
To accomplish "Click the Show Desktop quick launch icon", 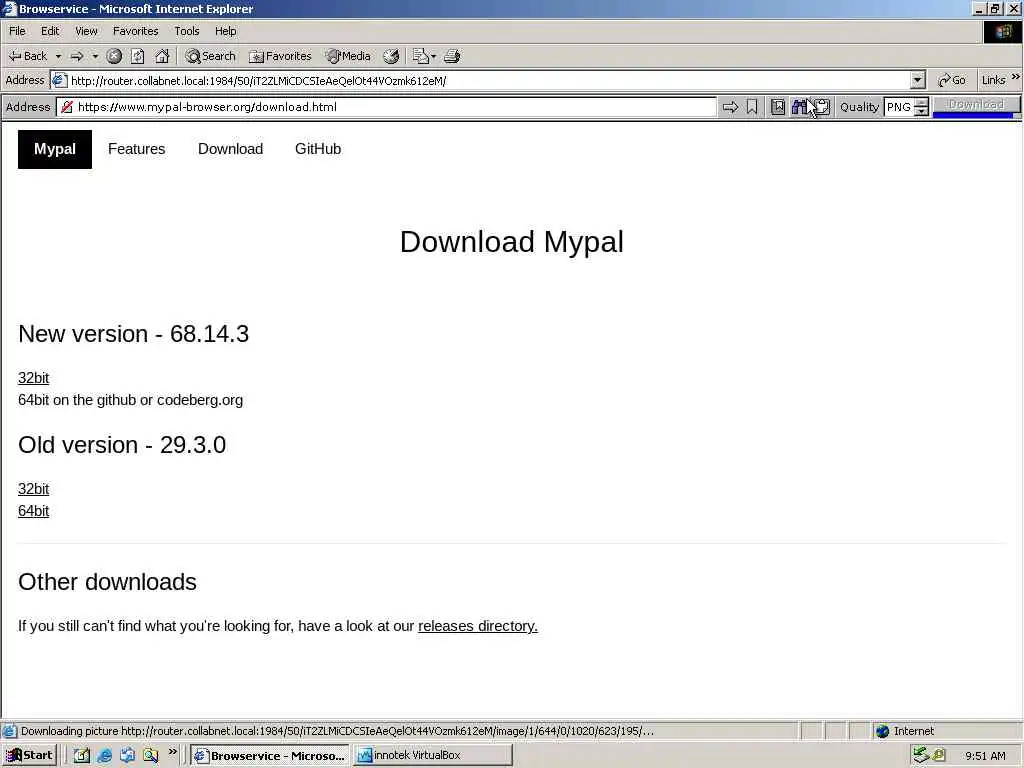I will (81, 755).
